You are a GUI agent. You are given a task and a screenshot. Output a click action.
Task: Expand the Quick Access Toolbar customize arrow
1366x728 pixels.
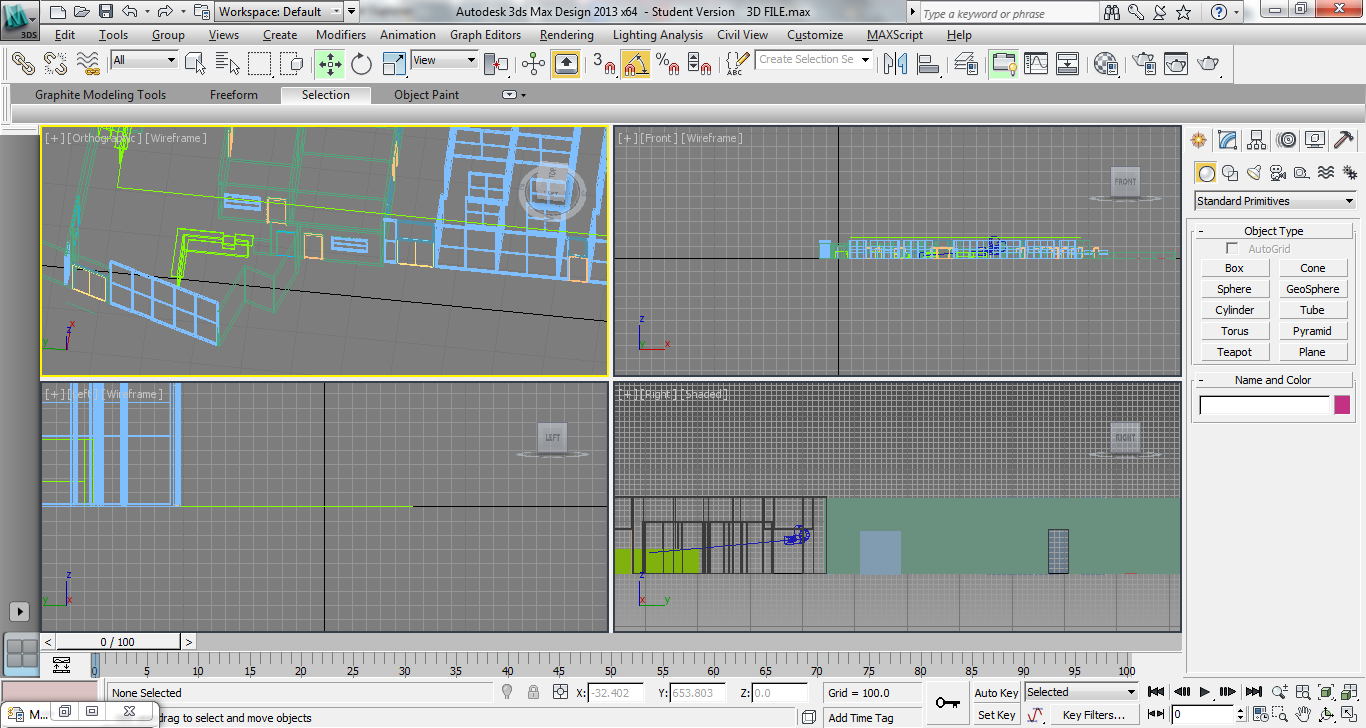352,12
